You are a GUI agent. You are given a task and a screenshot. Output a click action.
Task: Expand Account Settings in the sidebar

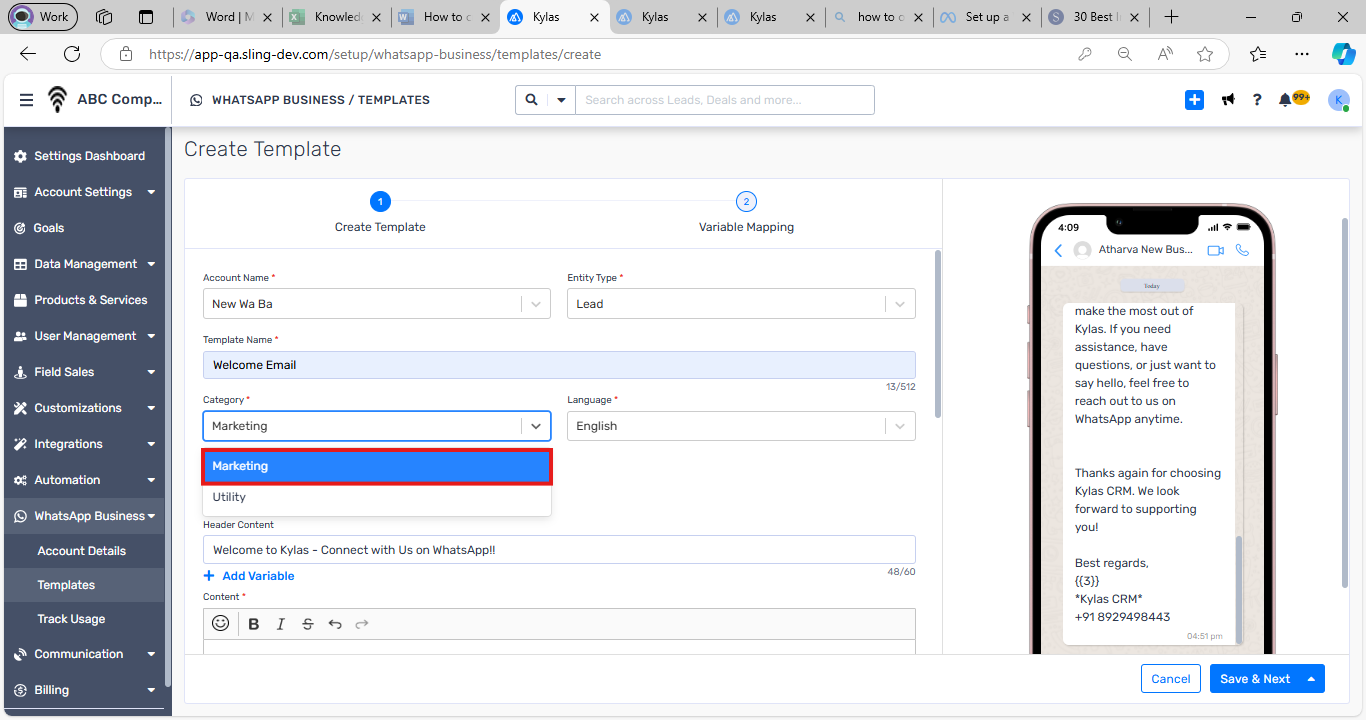(86, 192)
